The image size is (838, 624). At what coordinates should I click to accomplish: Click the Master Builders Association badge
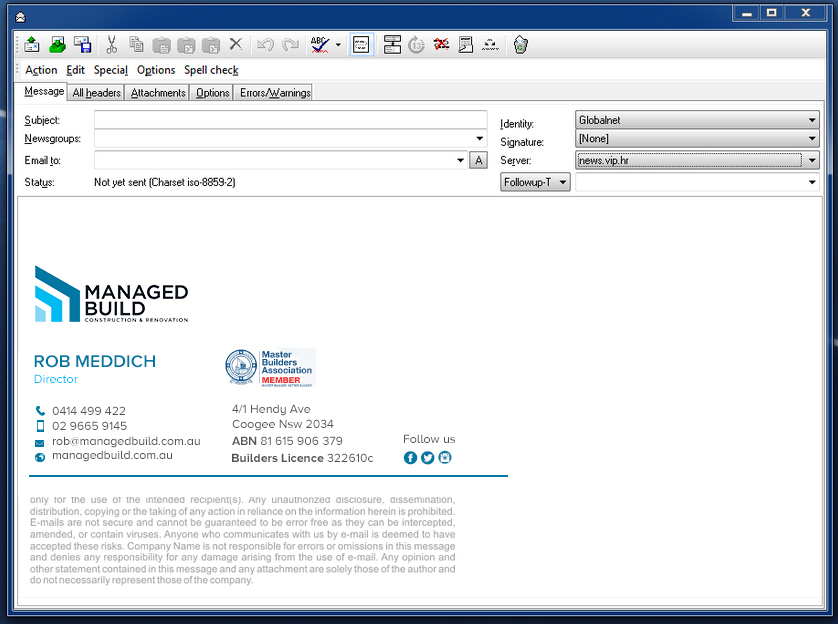pyautogui.click(x=270, y=368)
